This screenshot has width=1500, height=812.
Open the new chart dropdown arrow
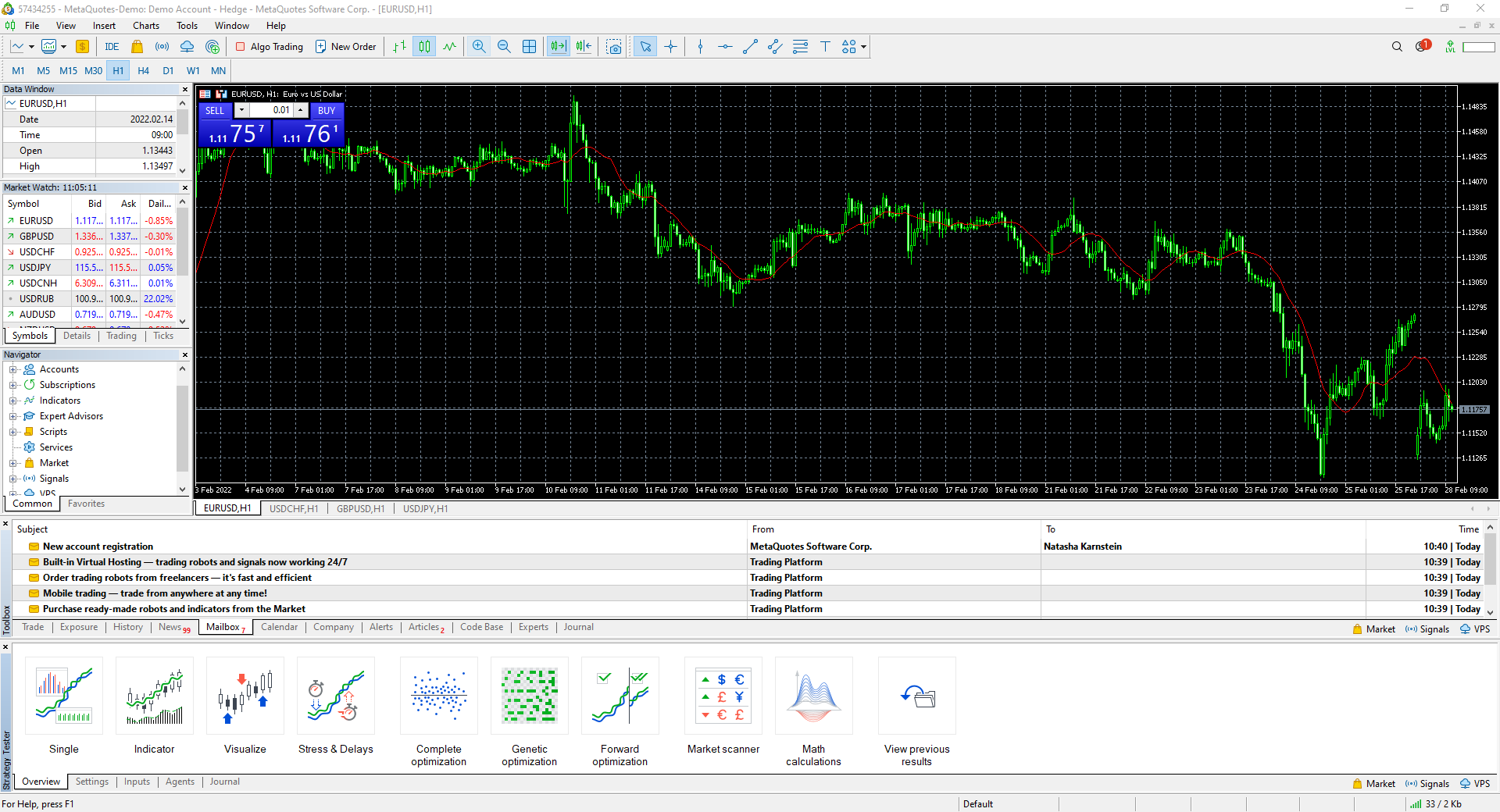click(x=31, y=47)
